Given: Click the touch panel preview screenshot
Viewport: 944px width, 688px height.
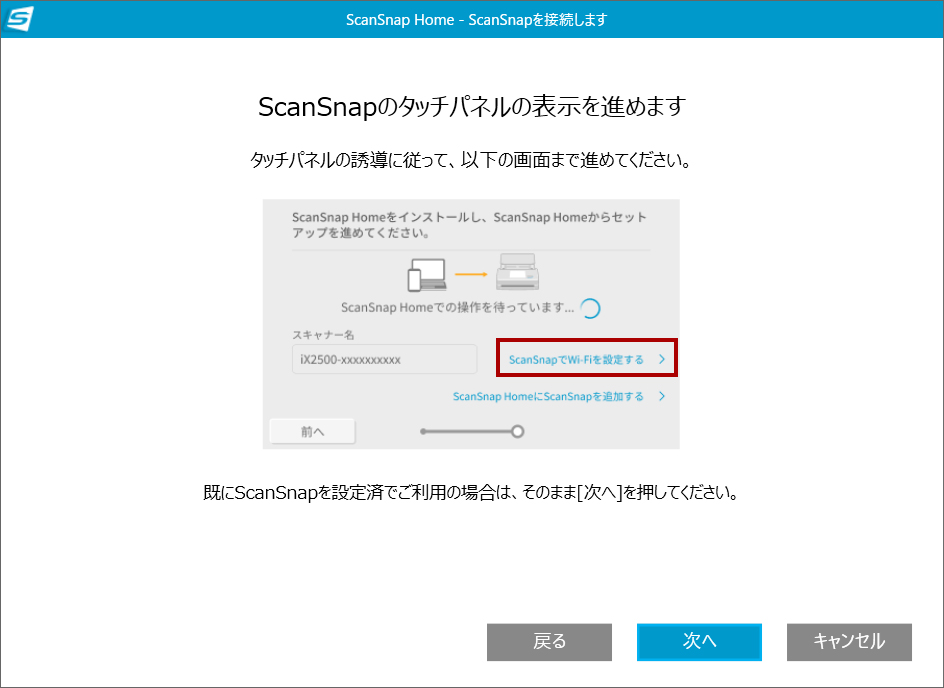Looking at the screenshot, I should 471,322.
